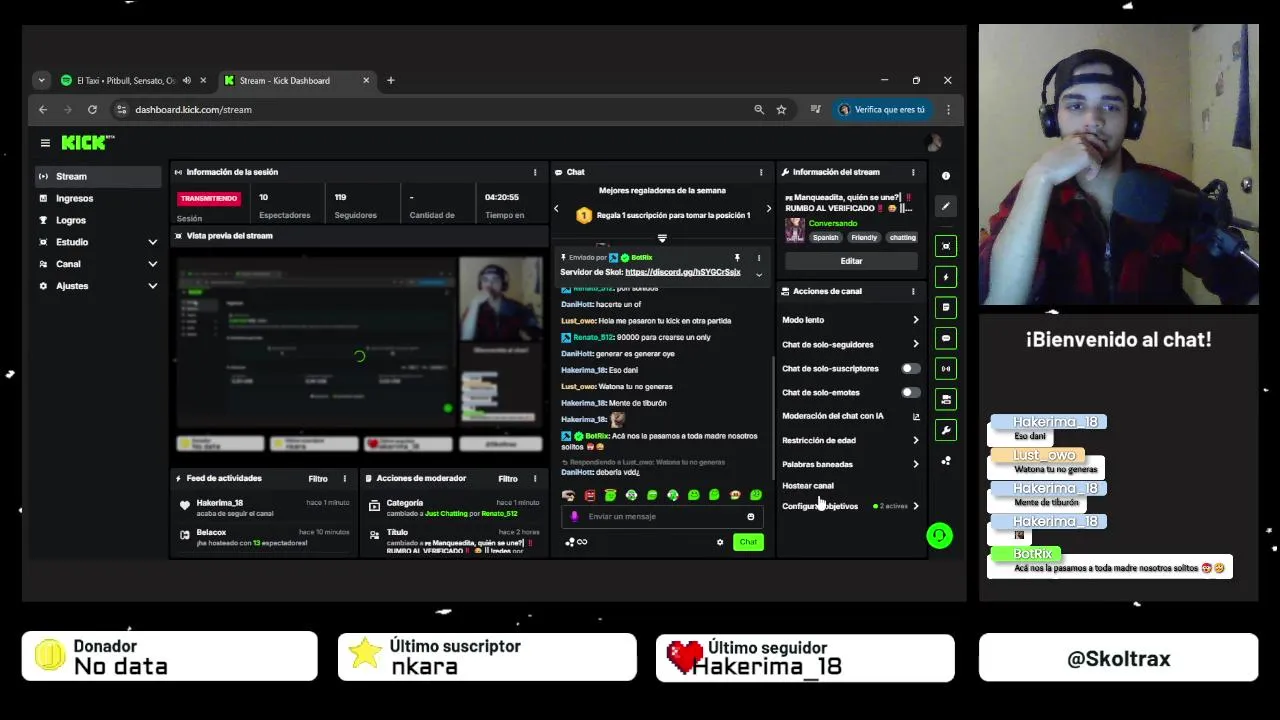Click Filtro in Feed de actividades
Screen dimensions: 1280x720
[318, 478]
